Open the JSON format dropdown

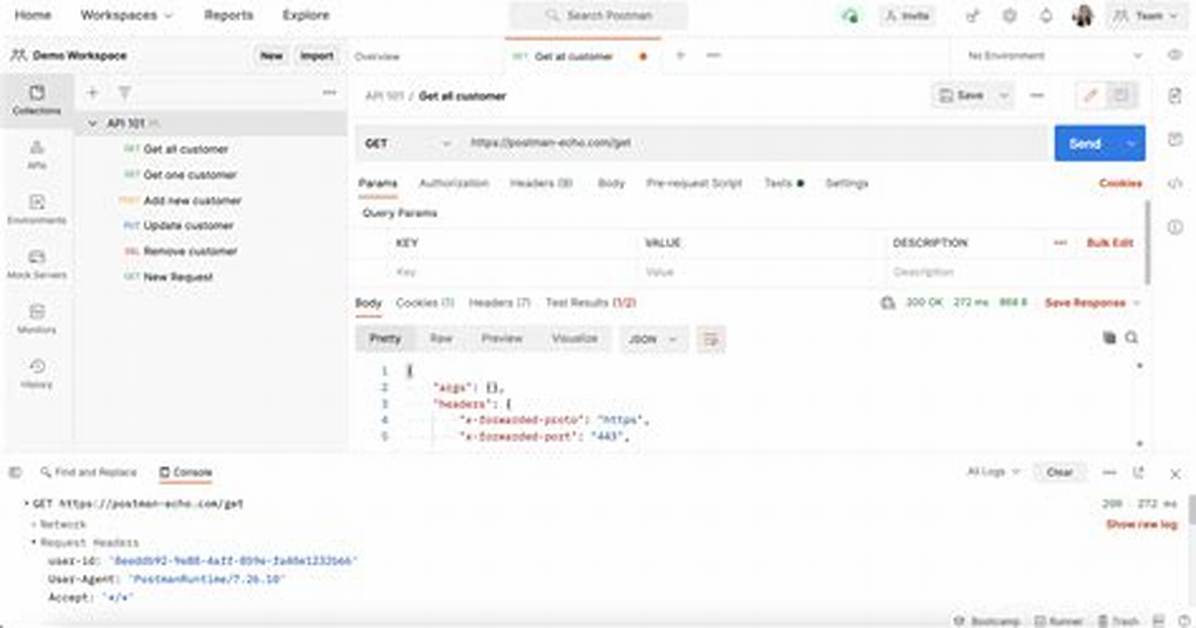[653, 339]
